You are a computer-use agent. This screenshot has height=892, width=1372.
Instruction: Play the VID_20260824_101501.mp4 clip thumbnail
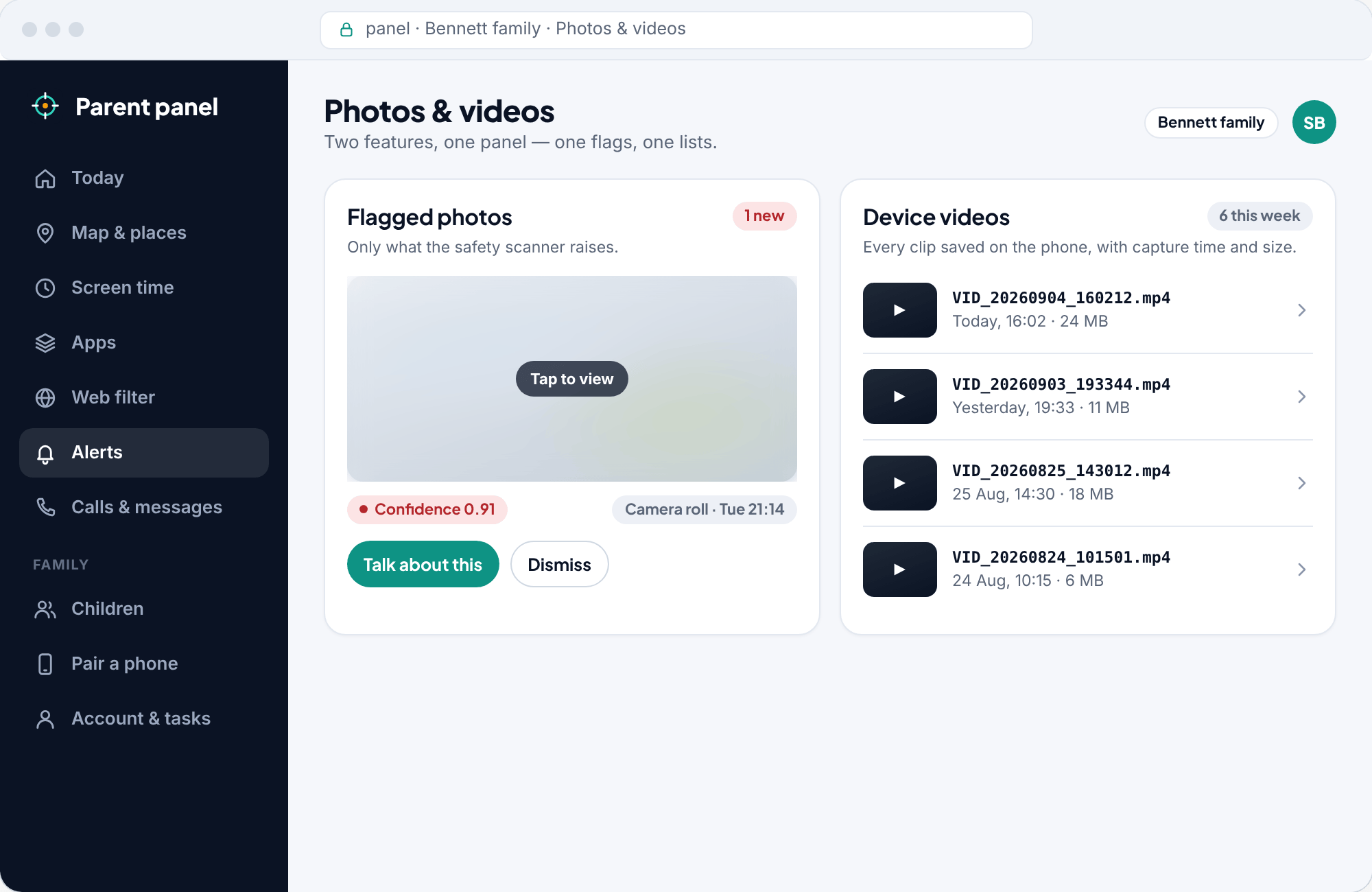click(899, 570)
